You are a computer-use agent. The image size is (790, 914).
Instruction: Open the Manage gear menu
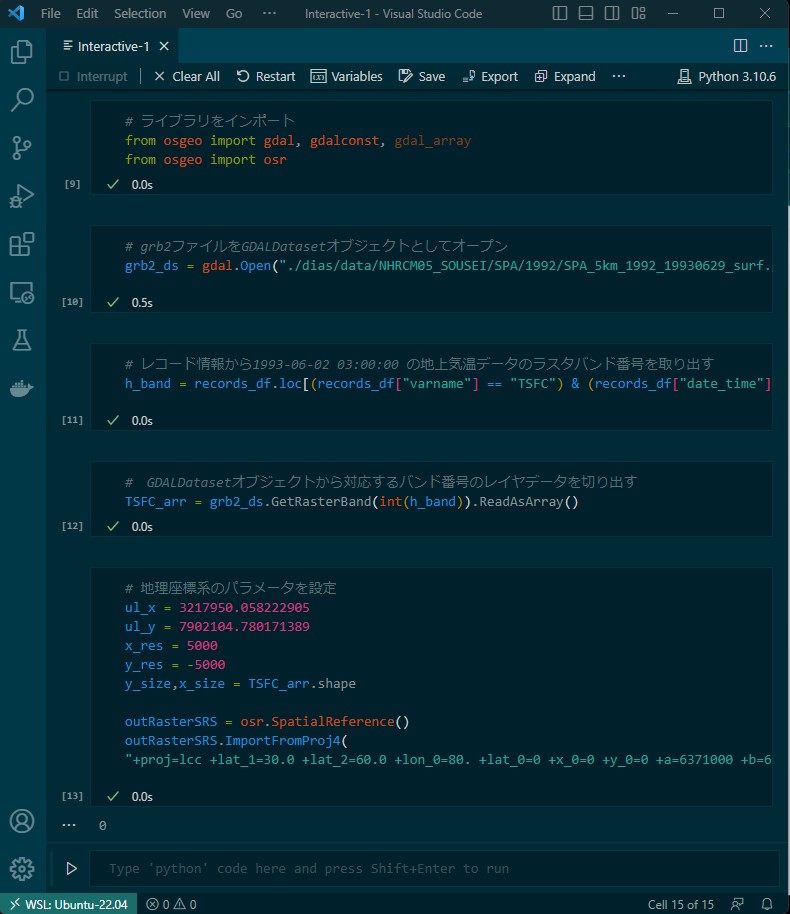tap(22, 869)
